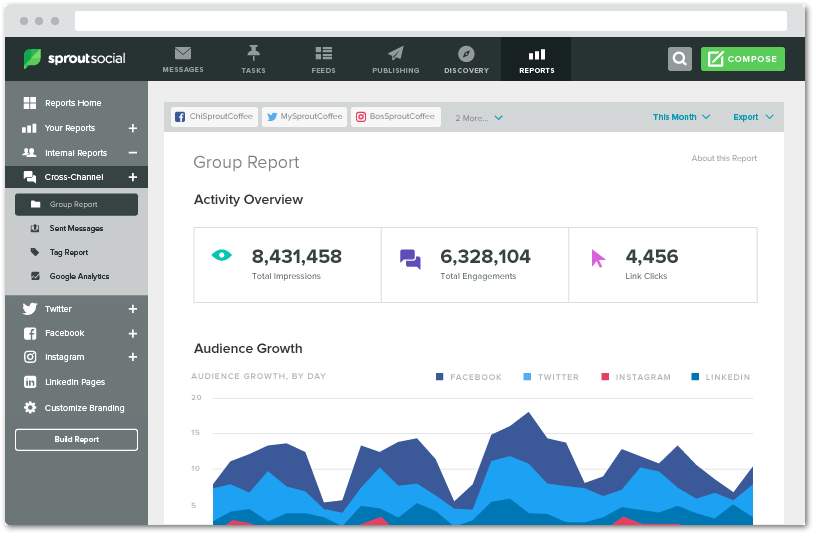Image resolution: width=814 pixels, height=534 pixels.
Task: Toggle LinkedIn series in chart legend
Action: pos(721,377)
